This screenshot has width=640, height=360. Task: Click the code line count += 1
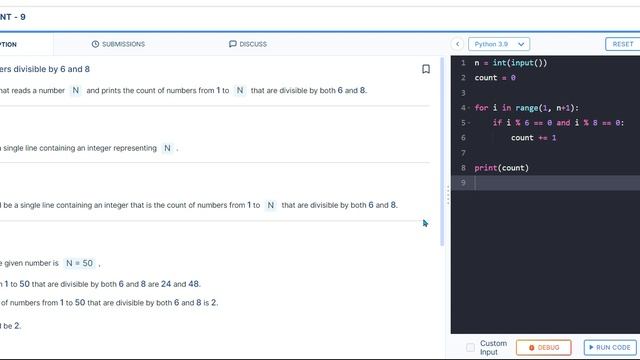point(533,138)
